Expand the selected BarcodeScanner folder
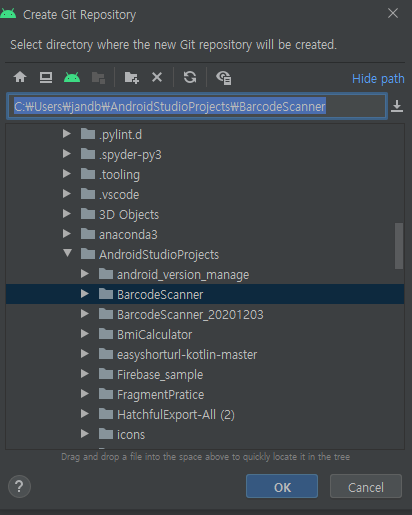Screen dimensions: 412x515 point(85,294)
